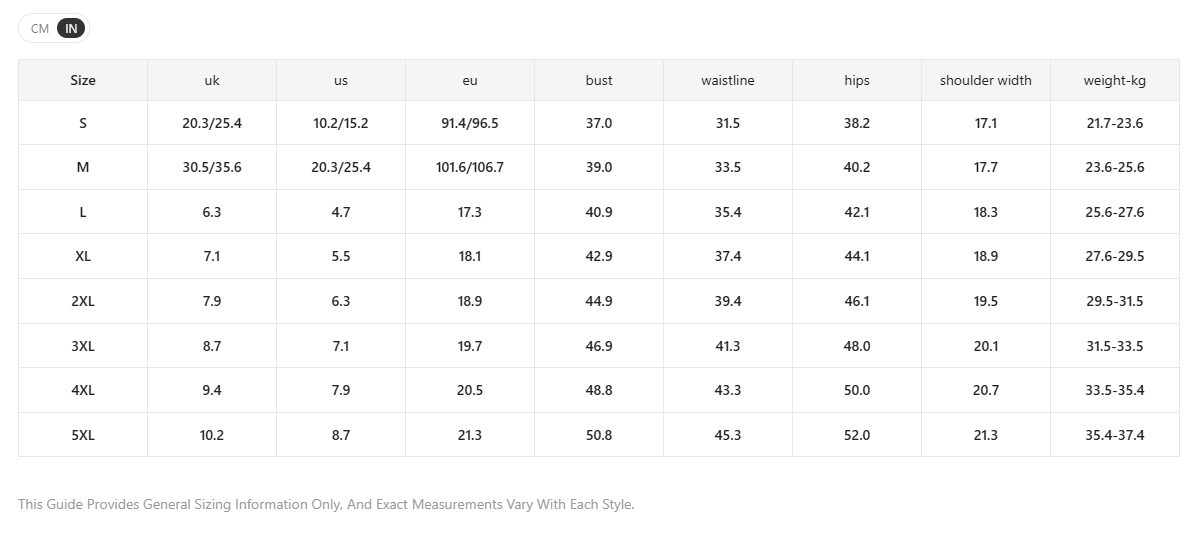Click the shoulder width column header

tap(986, 80)
